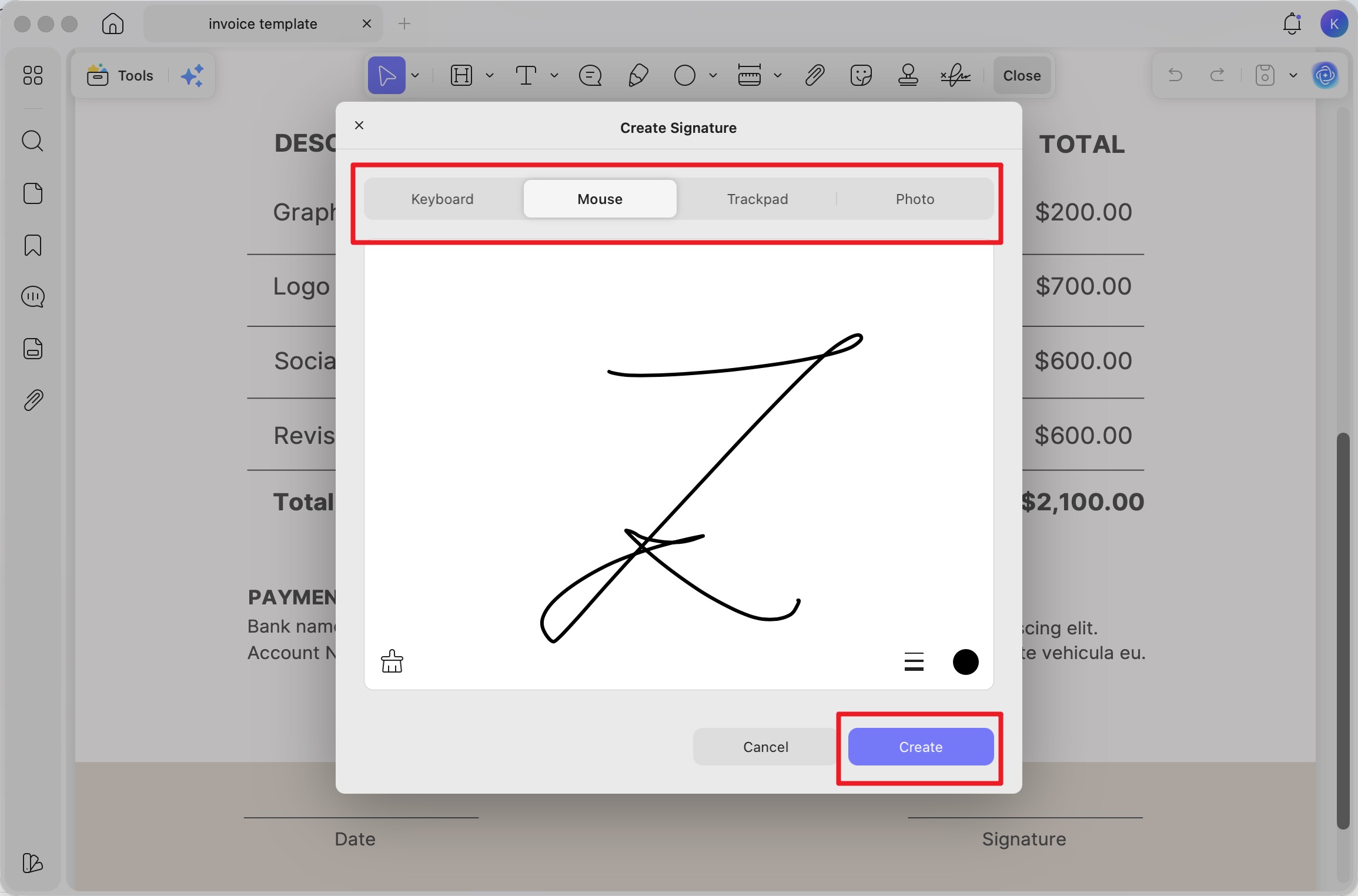Viewport: 1358px width, 896px height.
Task: Switch to the Trackpad signature tab
Action: click(757, 199)
